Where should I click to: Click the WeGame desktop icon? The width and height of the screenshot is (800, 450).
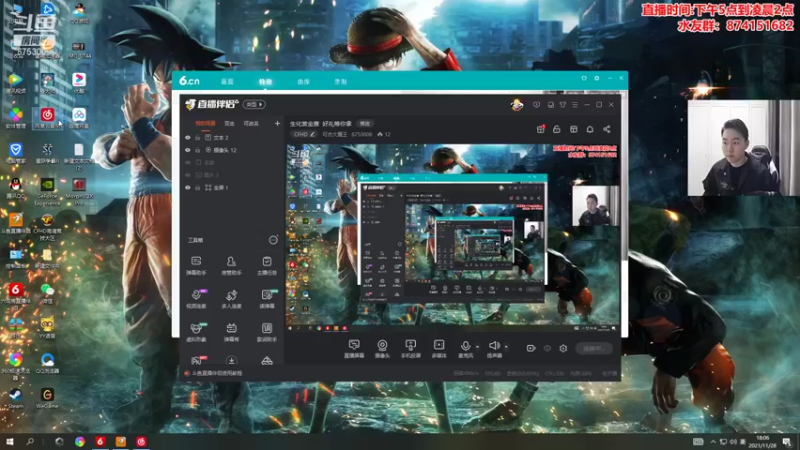pyautogui.click(x=47, y=398)
